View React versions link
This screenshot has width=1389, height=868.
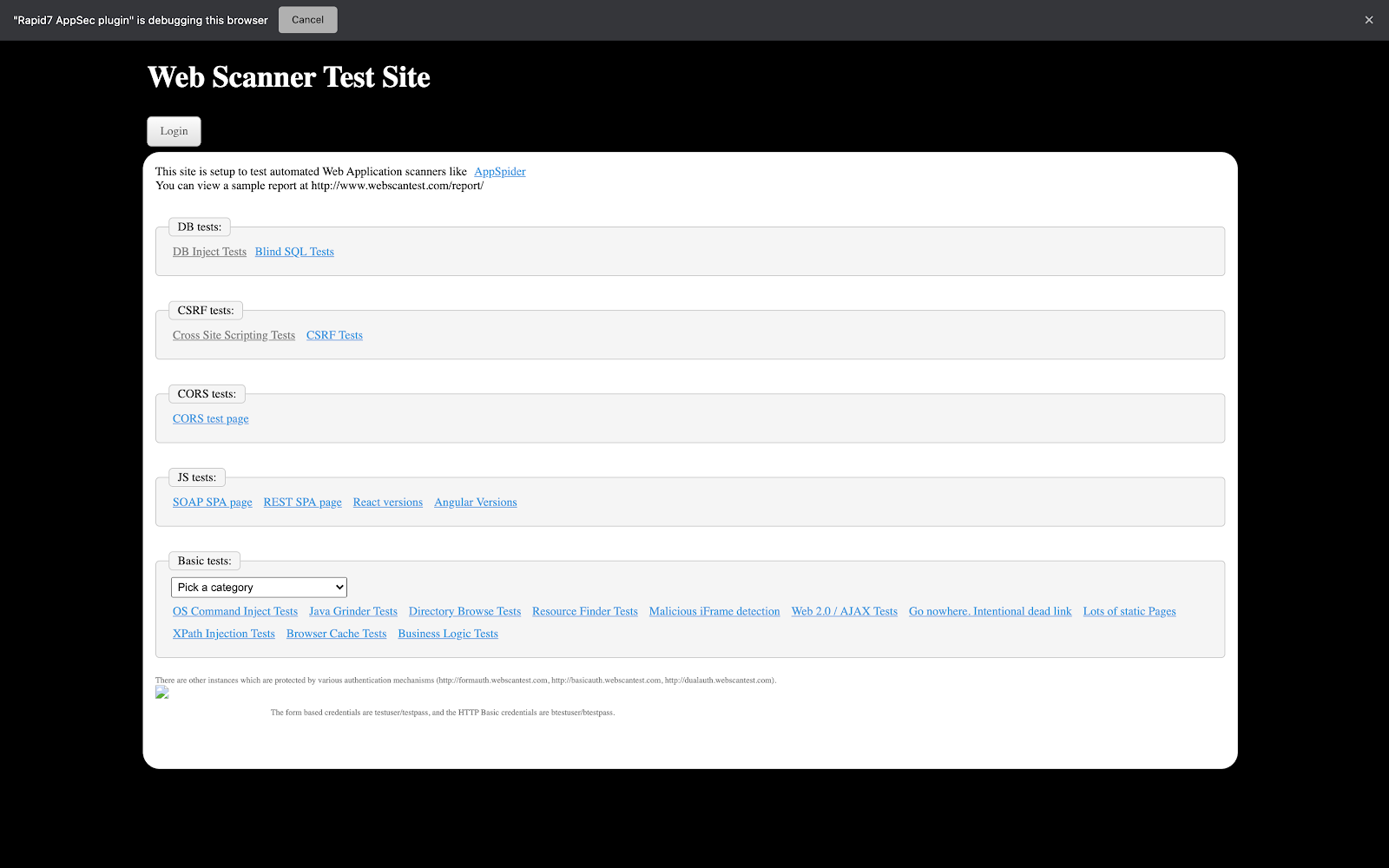[387, 503]
